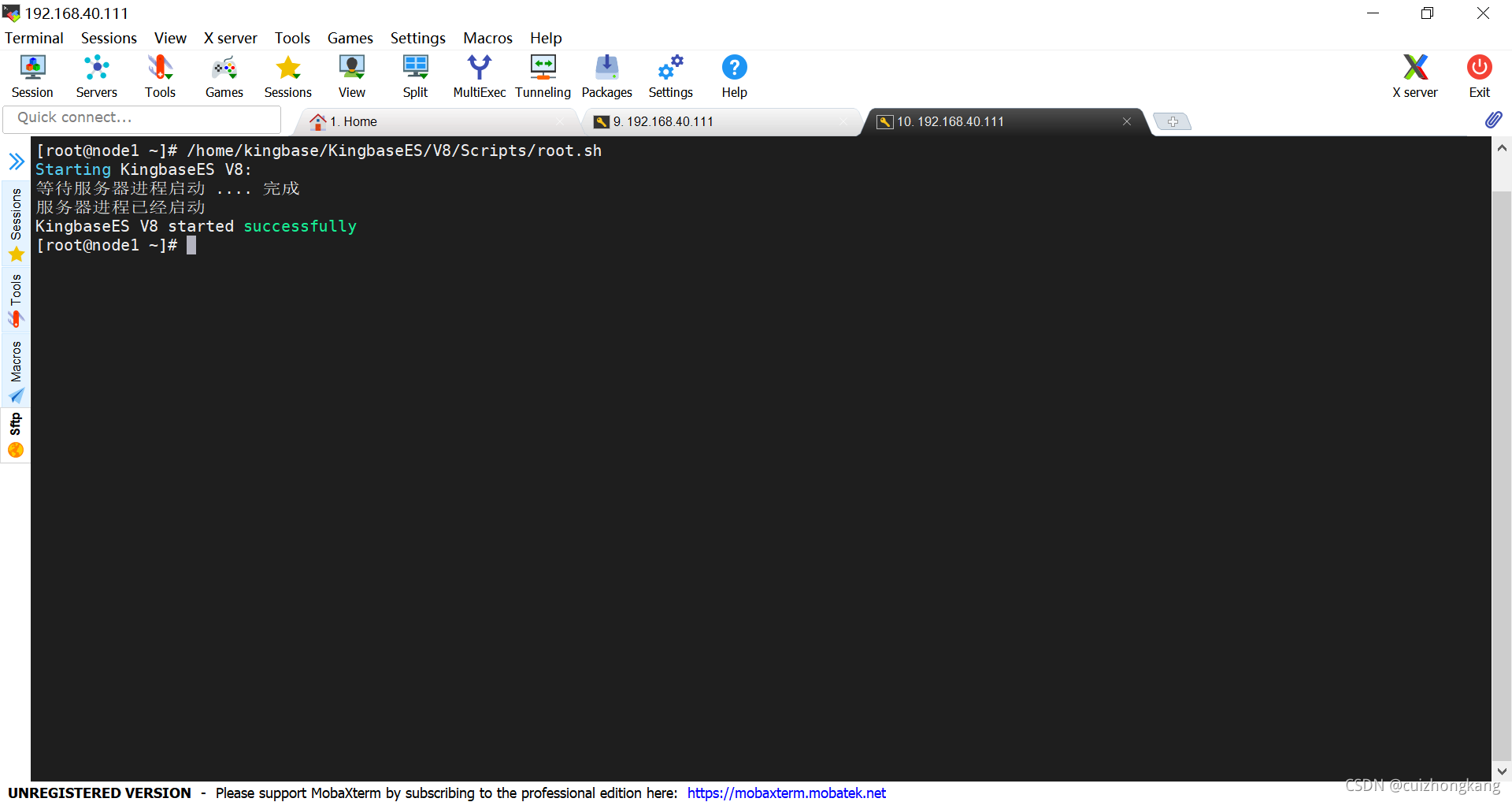Minimize the MobaXterm window
Image resolution: width=1512 pixels, height=802 pixels.
pos(1373,13)
